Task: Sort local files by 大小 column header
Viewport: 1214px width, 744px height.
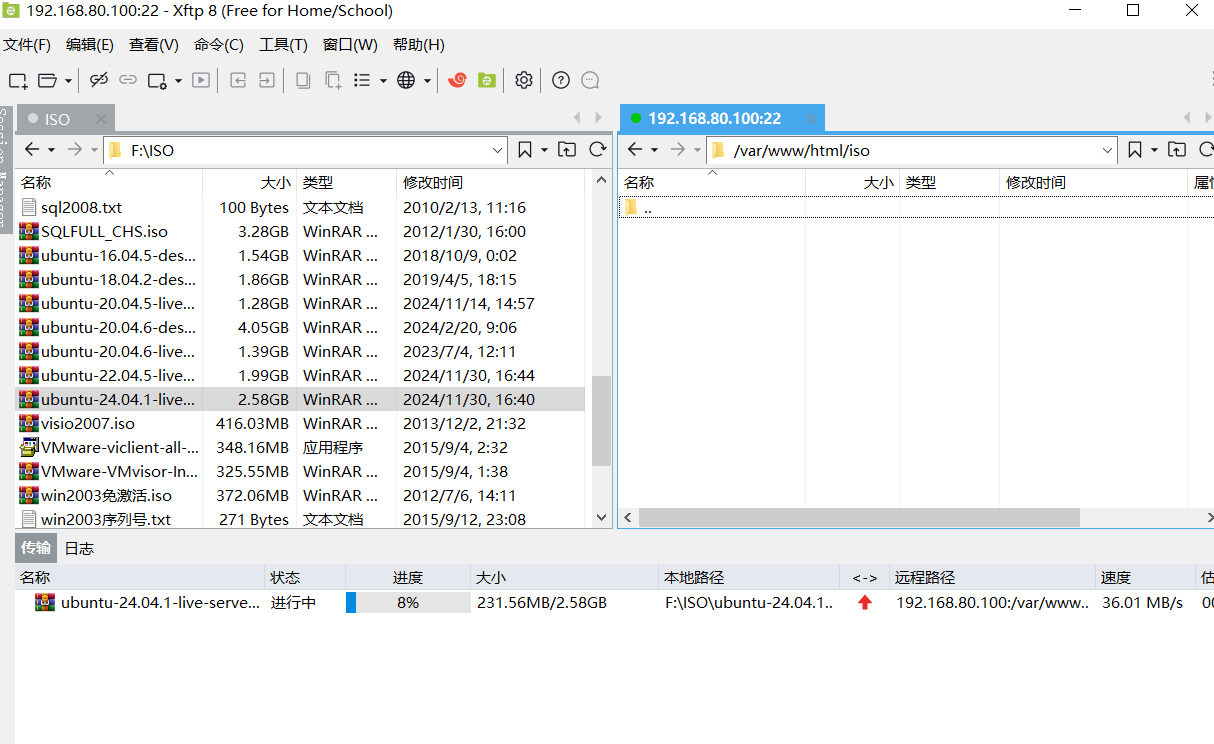Action: pos(250,182)
